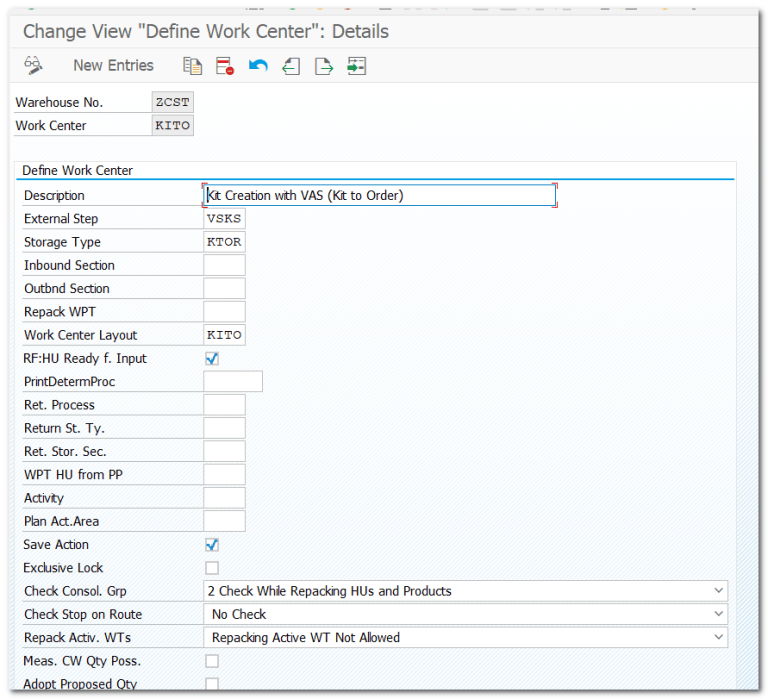Tick the Meas. CW Qty Poss. checkbox

(x=212, y=661)
